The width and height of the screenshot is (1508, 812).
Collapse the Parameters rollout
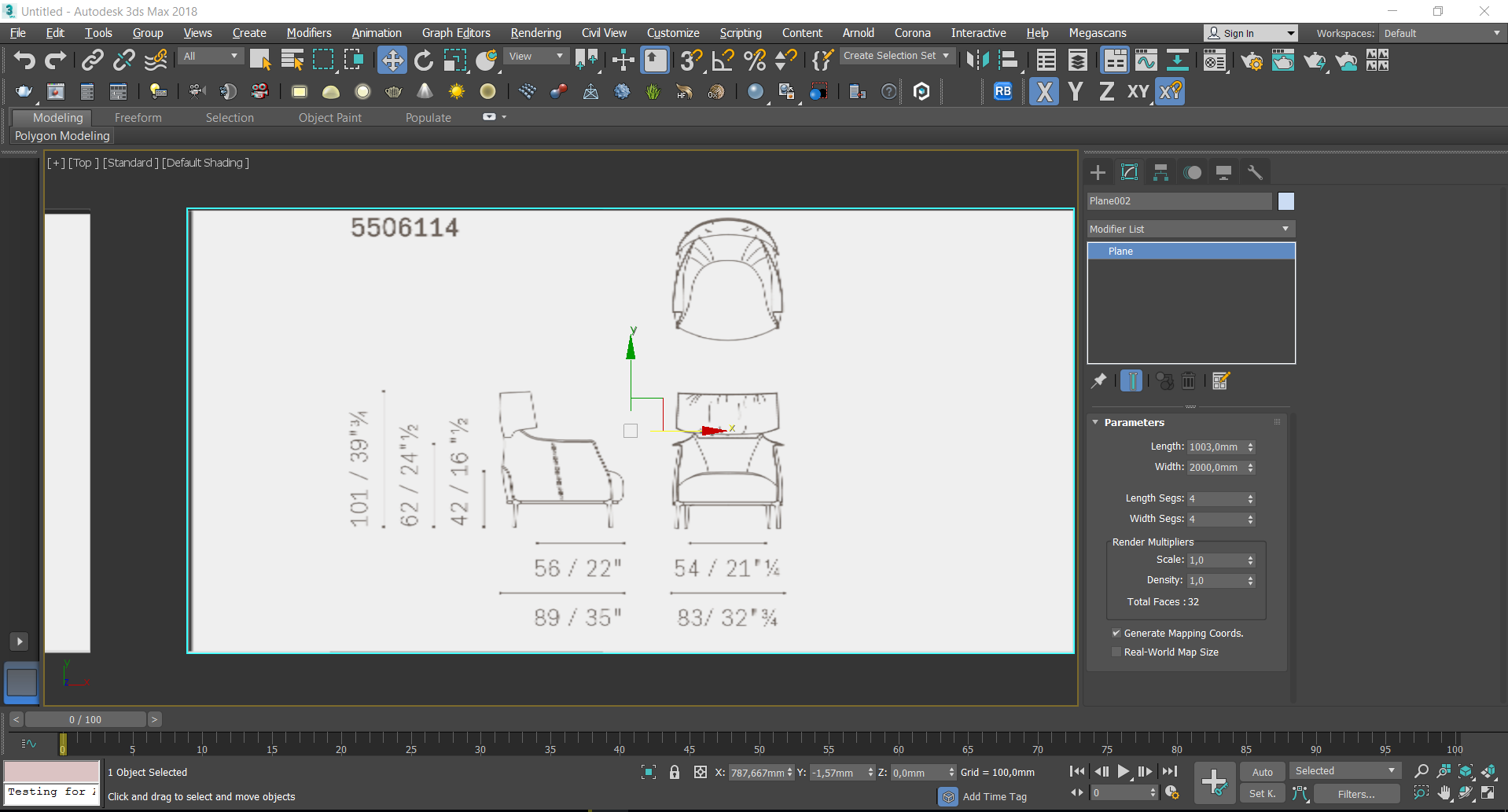pos(1133,423)
